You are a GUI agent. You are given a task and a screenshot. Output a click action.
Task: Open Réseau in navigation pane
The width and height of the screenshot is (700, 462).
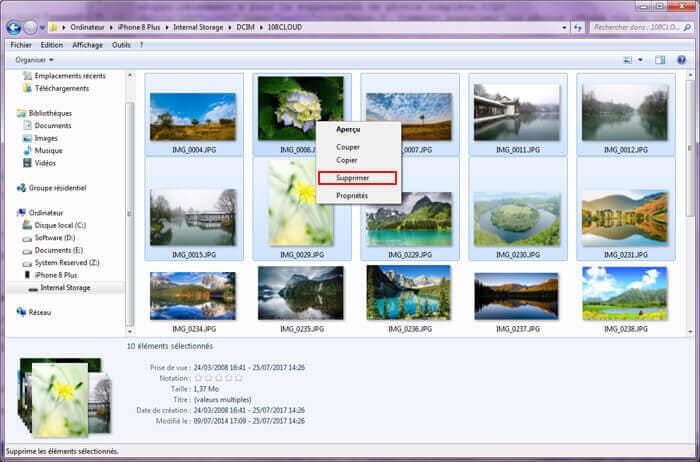[42, 312]
